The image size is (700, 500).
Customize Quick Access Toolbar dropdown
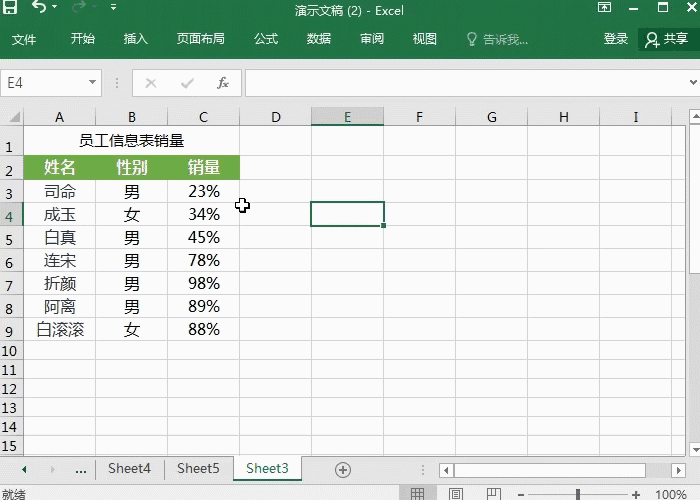113,7
